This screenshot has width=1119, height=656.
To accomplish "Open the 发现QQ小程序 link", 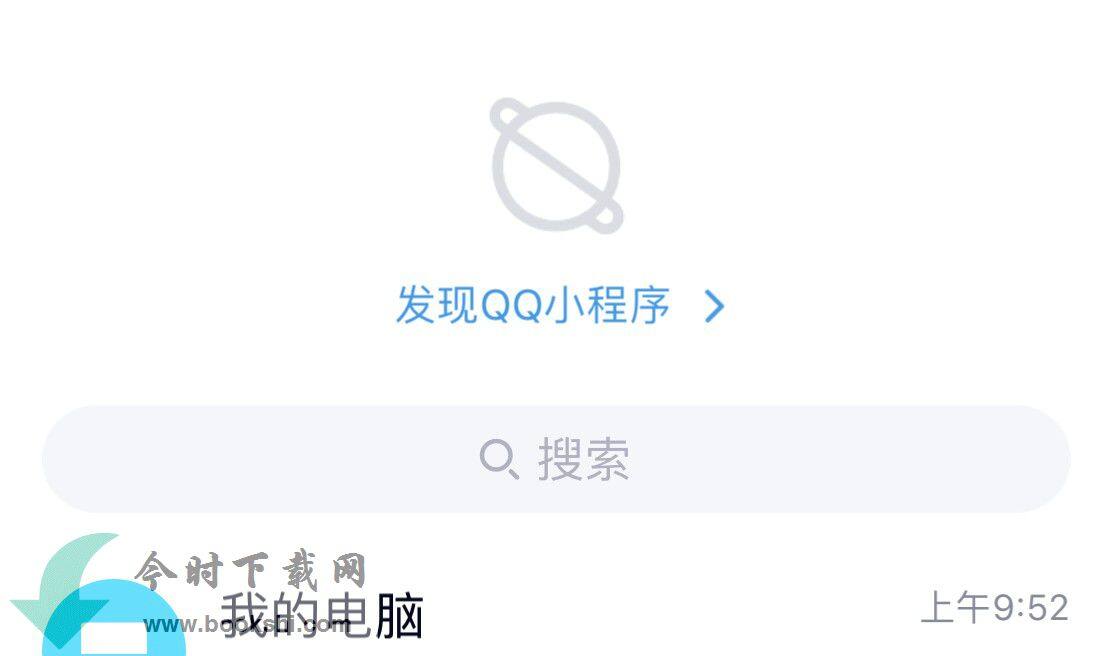I will point(560,306).
